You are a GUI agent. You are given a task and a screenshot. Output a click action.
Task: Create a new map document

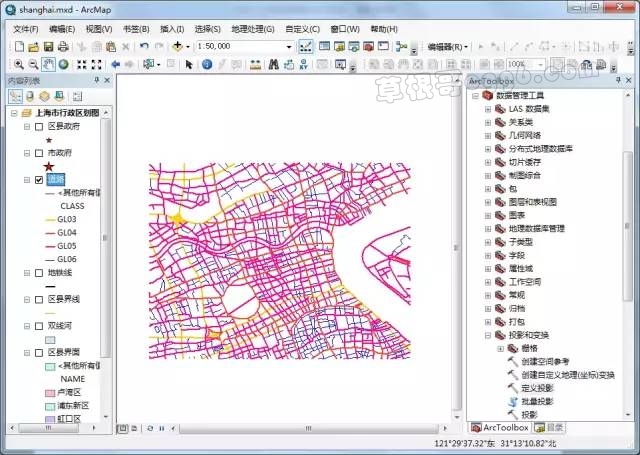[19, 47]
